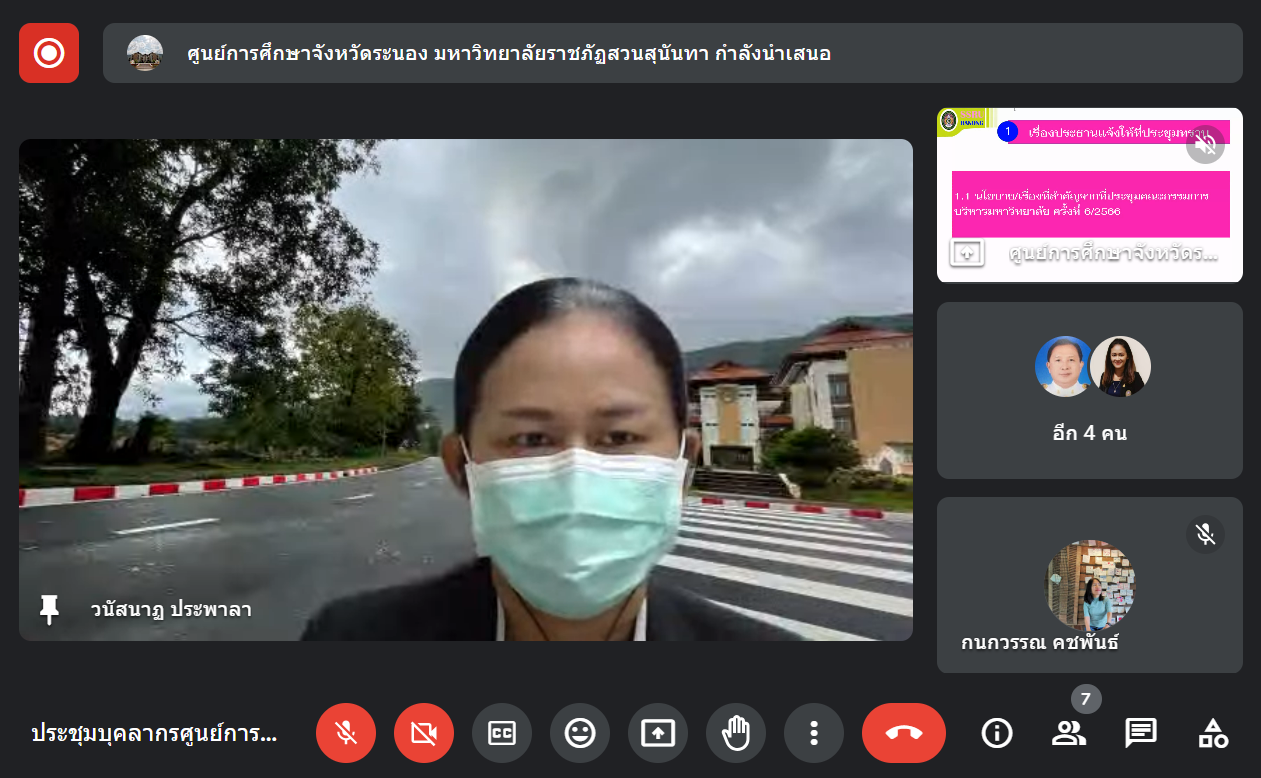The width and height of the screenshot is (1261, 778).
Task: Open meeting details info icon
Action: (x=997, y=734)
